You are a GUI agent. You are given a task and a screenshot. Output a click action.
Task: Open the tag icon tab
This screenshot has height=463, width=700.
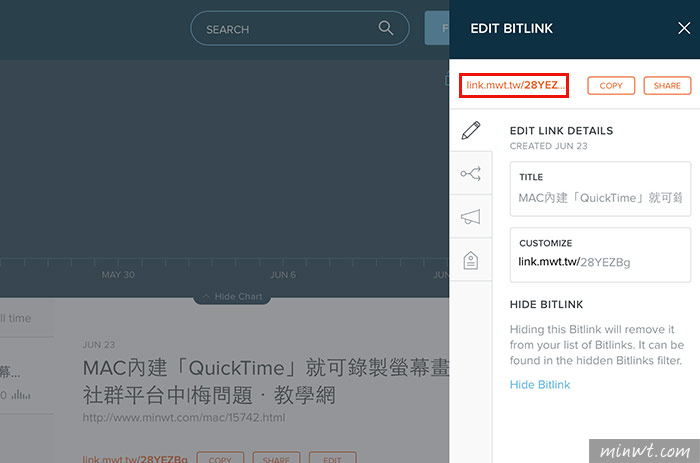tap(471, 260)
